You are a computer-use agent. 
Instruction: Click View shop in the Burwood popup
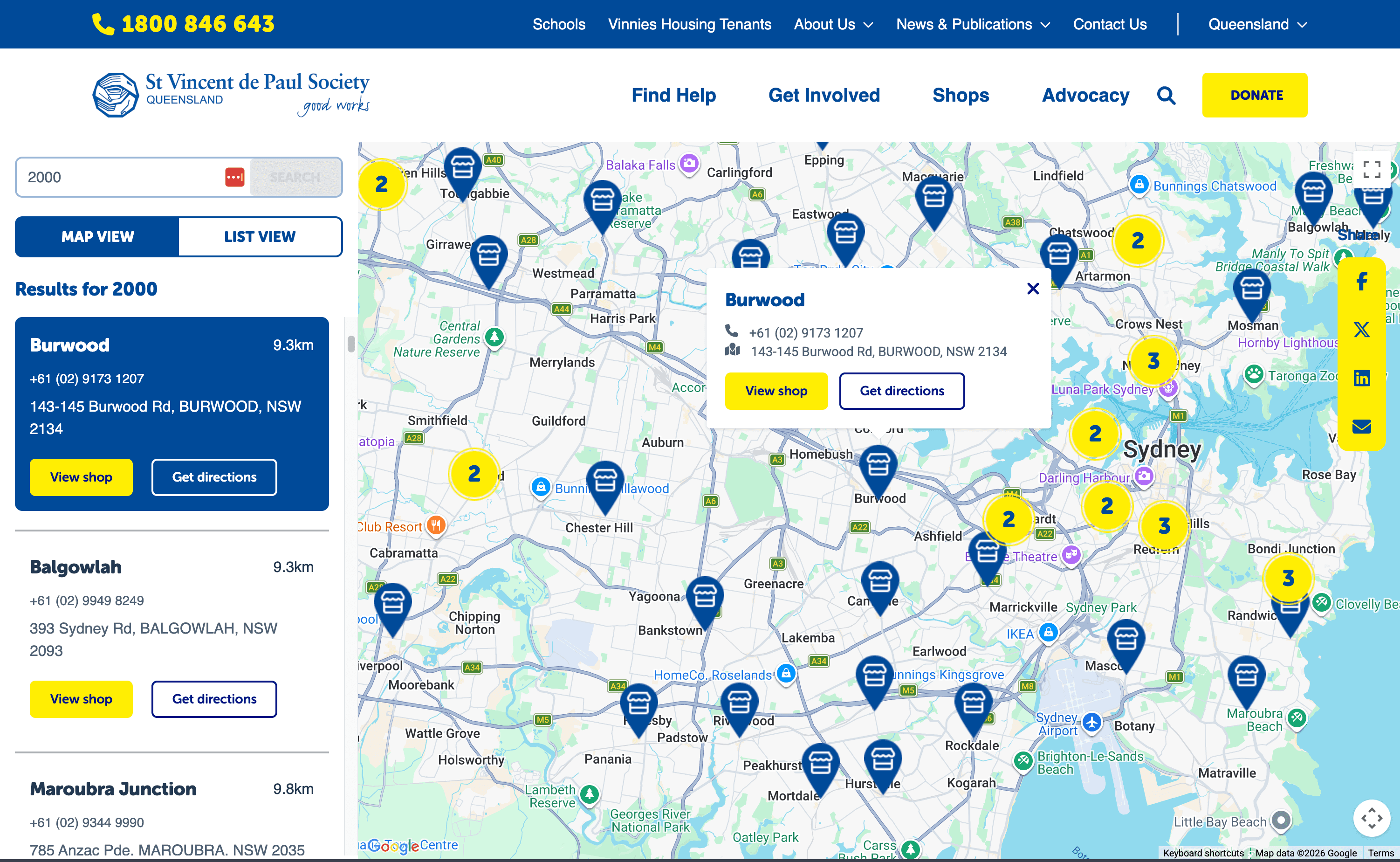[x=776, y=391]
